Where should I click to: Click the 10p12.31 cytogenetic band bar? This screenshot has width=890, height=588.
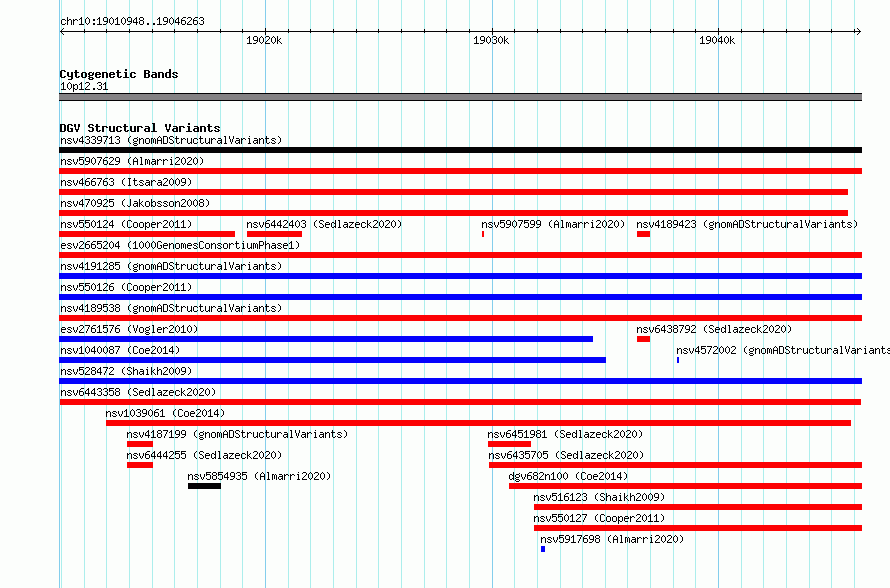[x=460, y=97]
